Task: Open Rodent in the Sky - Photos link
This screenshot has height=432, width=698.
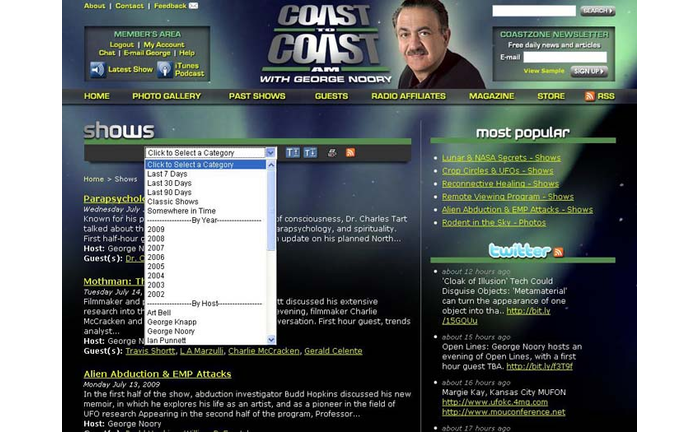Action: tap(494, 222)
